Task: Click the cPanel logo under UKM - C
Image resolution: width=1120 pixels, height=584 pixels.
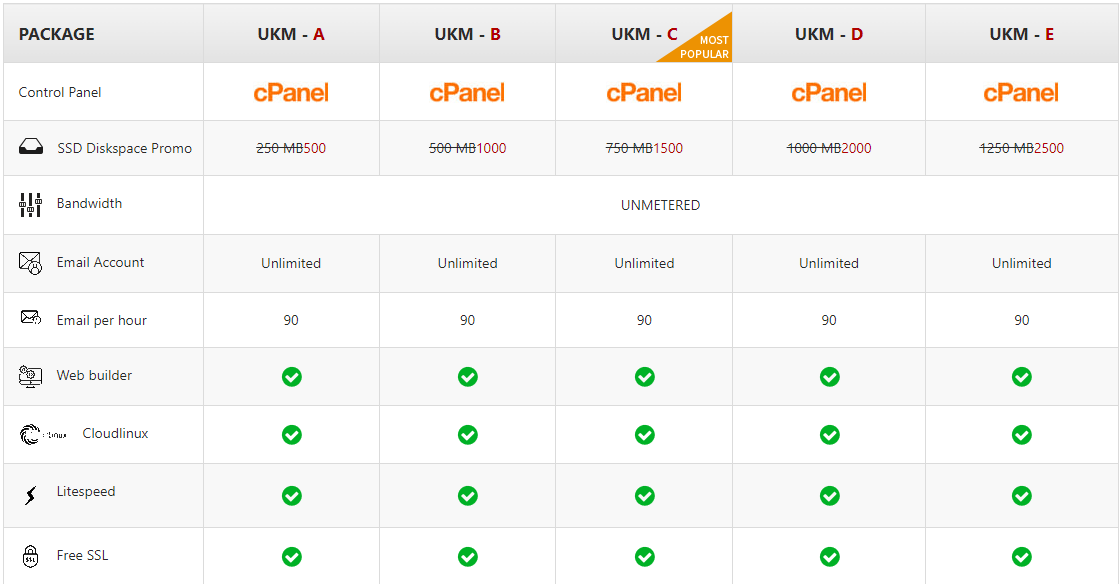Action: tap(645, 93)
